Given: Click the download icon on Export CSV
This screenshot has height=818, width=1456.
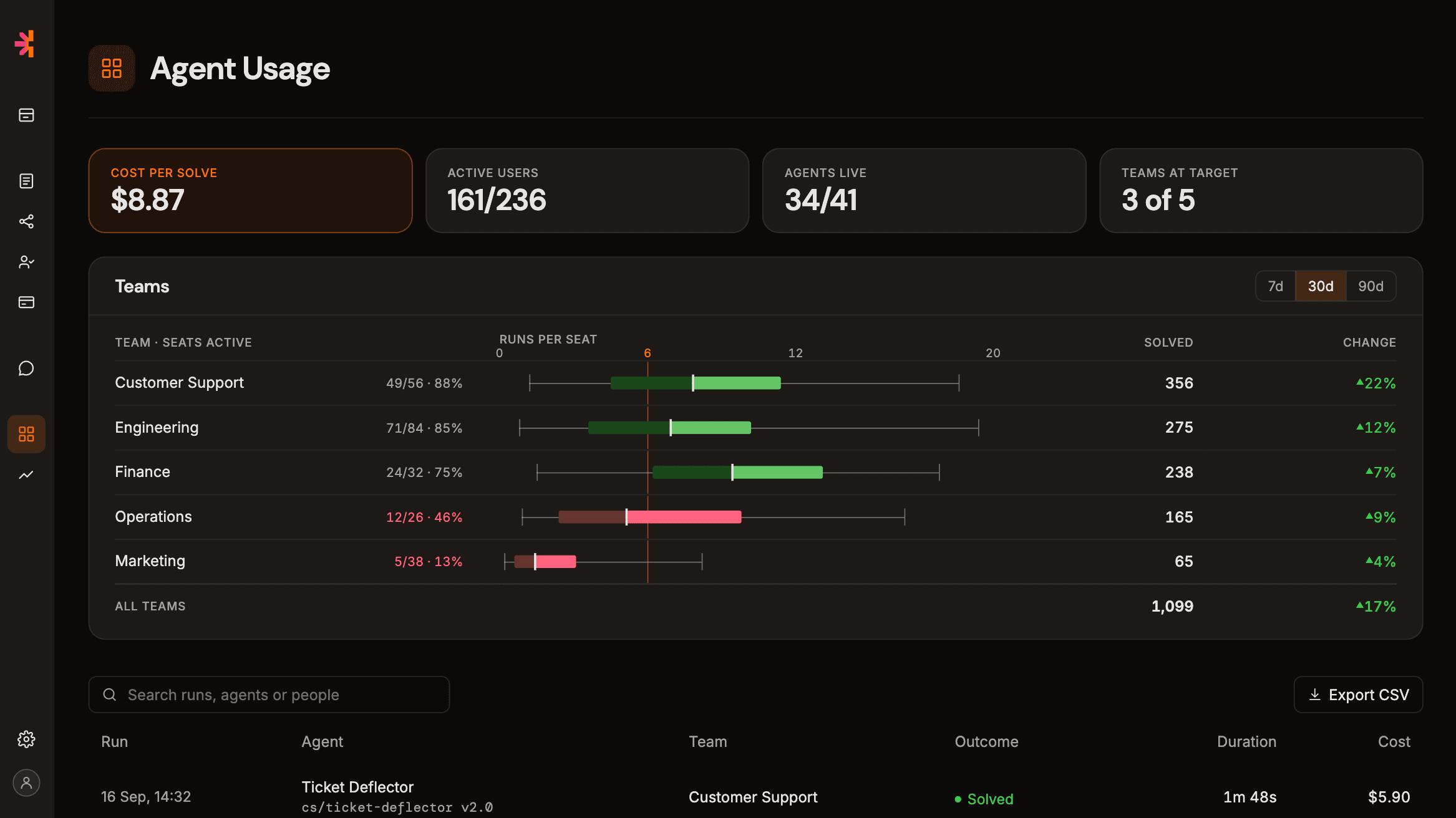Looking at the screenshot, I should tap(1315, 695).
